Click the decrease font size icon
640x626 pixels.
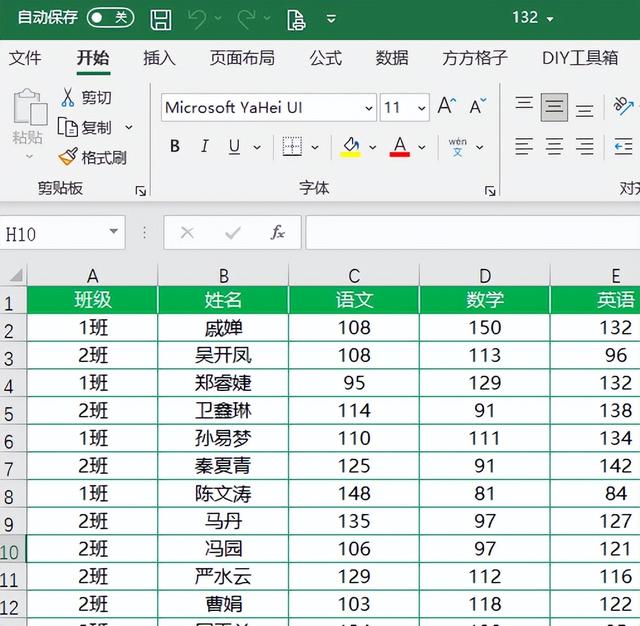[478, 107]
